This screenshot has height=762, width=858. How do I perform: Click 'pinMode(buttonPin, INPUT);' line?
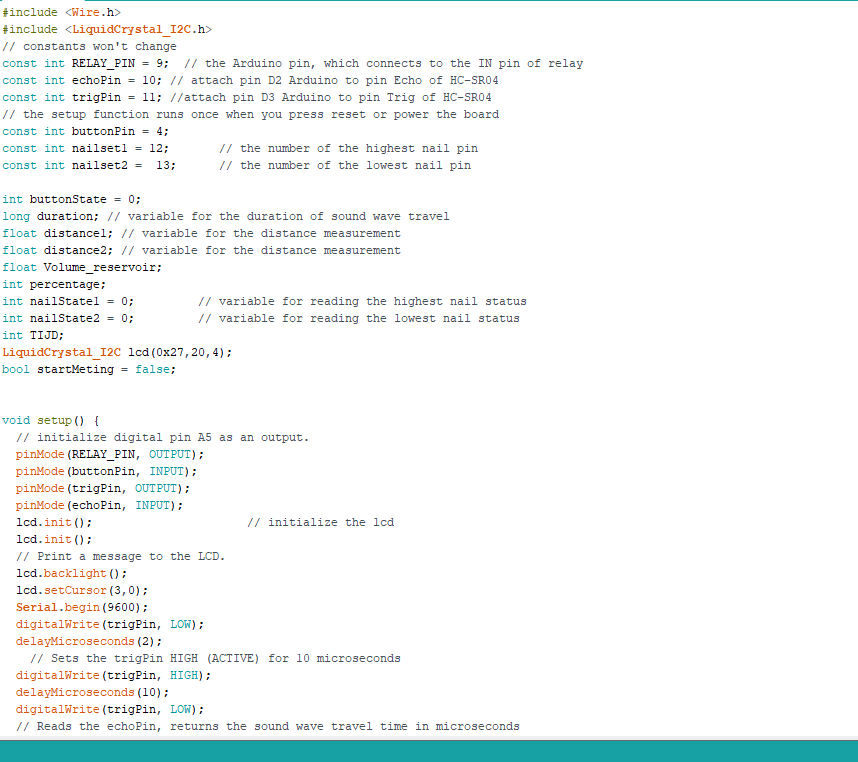click(x=106, y=471)
